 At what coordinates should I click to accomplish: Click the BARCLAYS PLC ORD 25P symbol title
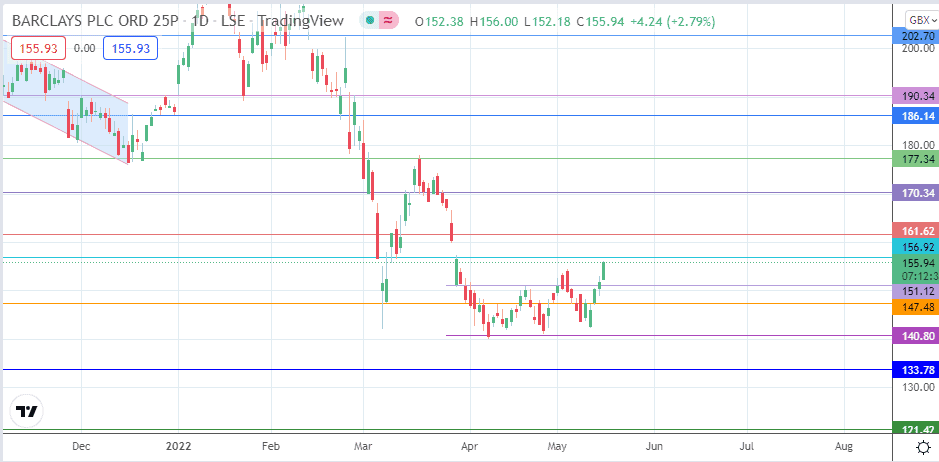95,21
